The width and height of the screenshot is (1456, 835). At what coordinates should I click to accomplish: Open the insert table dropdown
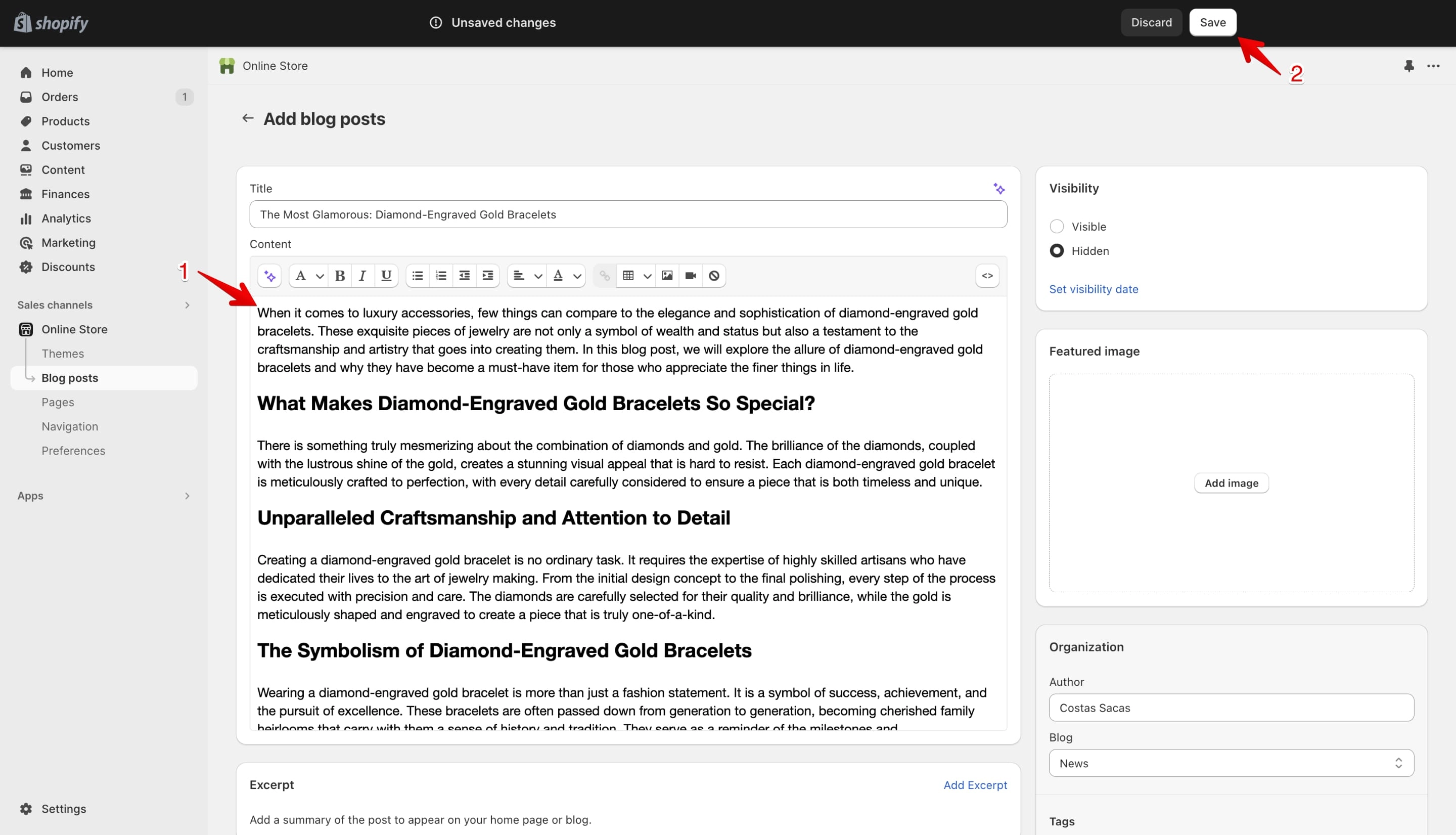636,276
